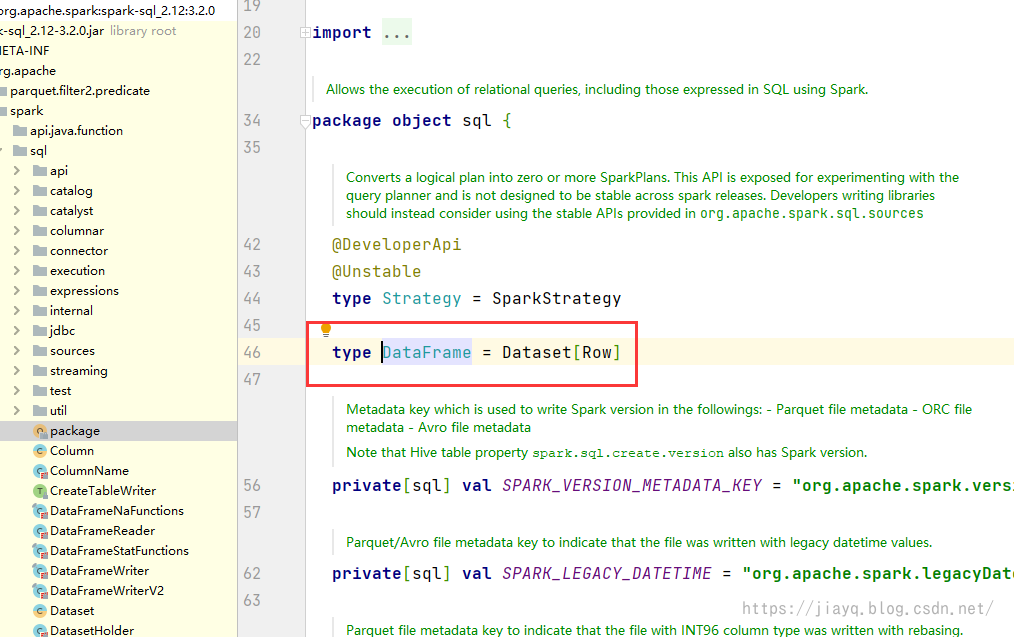Expand the util folder arrow
1014x637 pixels.
(17, 411)
